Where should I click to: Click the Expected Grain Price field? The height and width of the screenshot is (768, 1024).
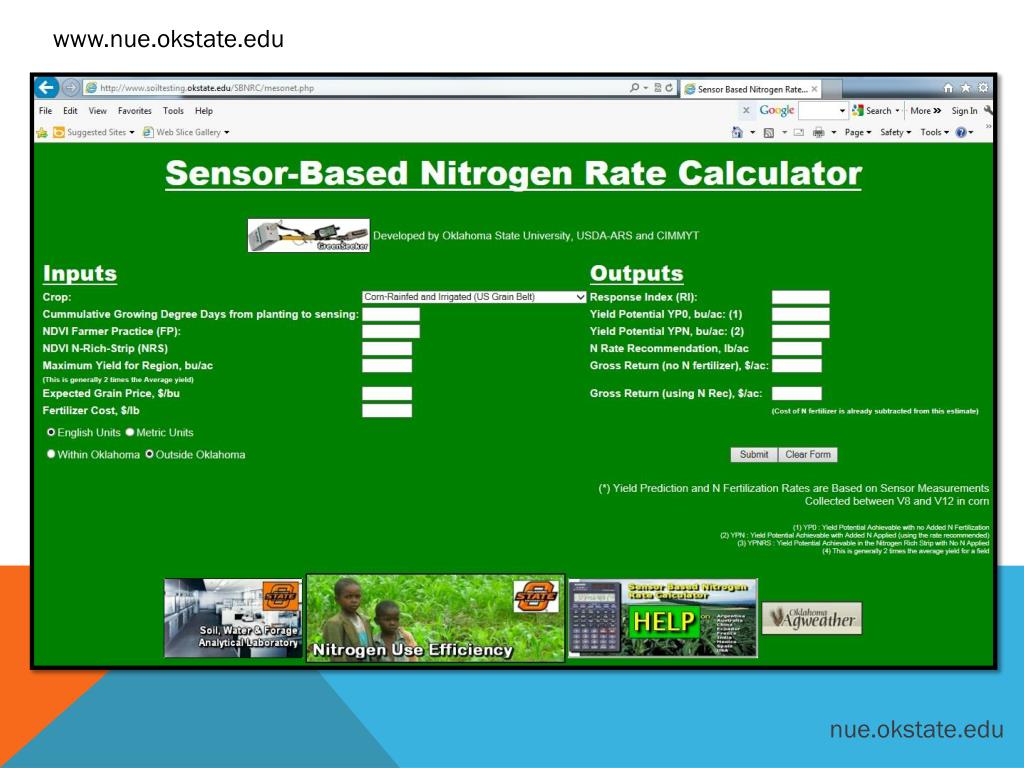(387, 393)
